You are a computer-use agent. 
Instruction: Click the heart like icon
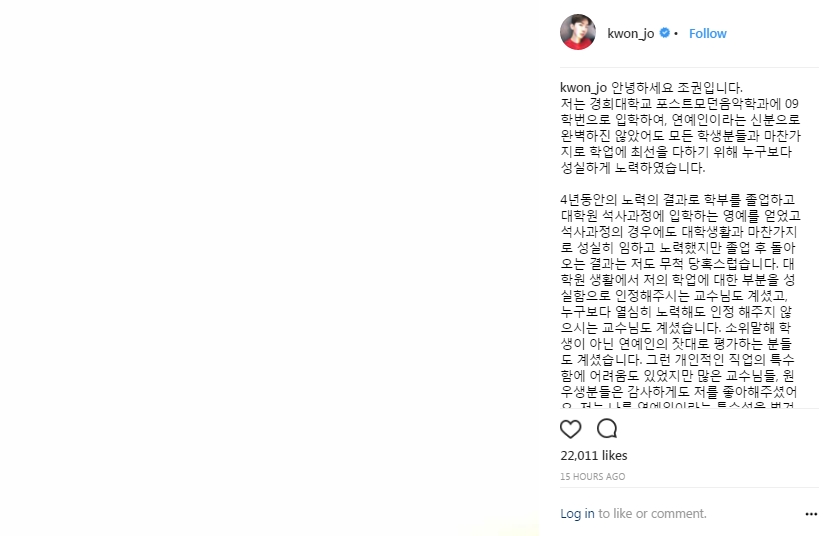click(571, 429)
